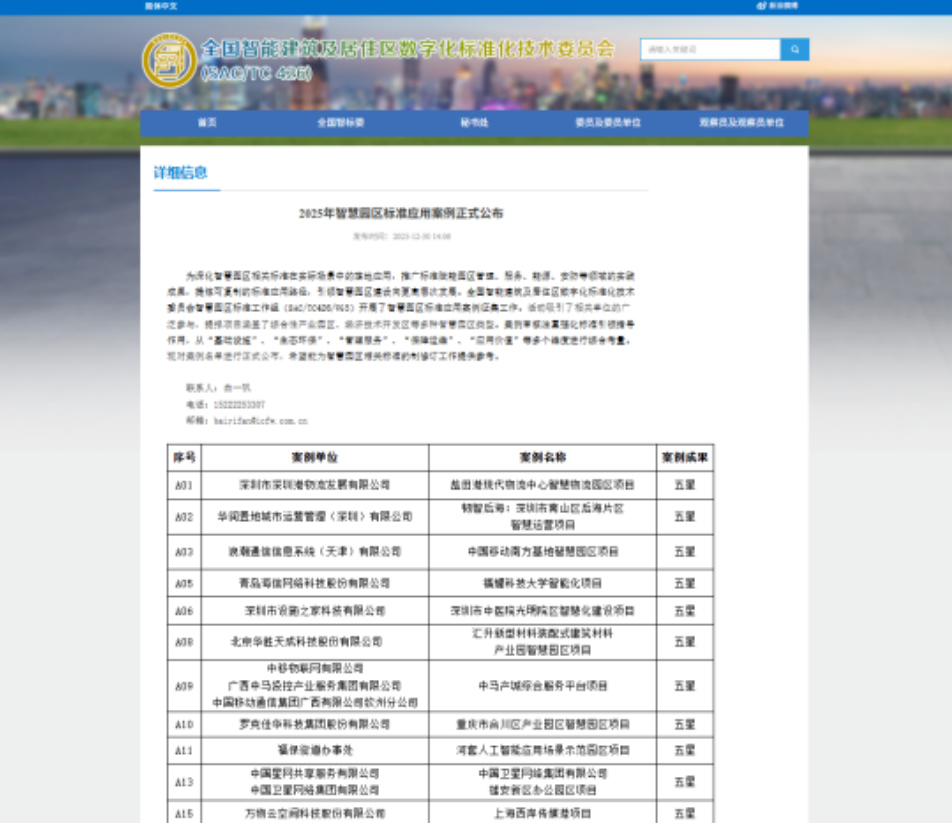
Task: Click the 案例单位 table column header
Action: 315,458
